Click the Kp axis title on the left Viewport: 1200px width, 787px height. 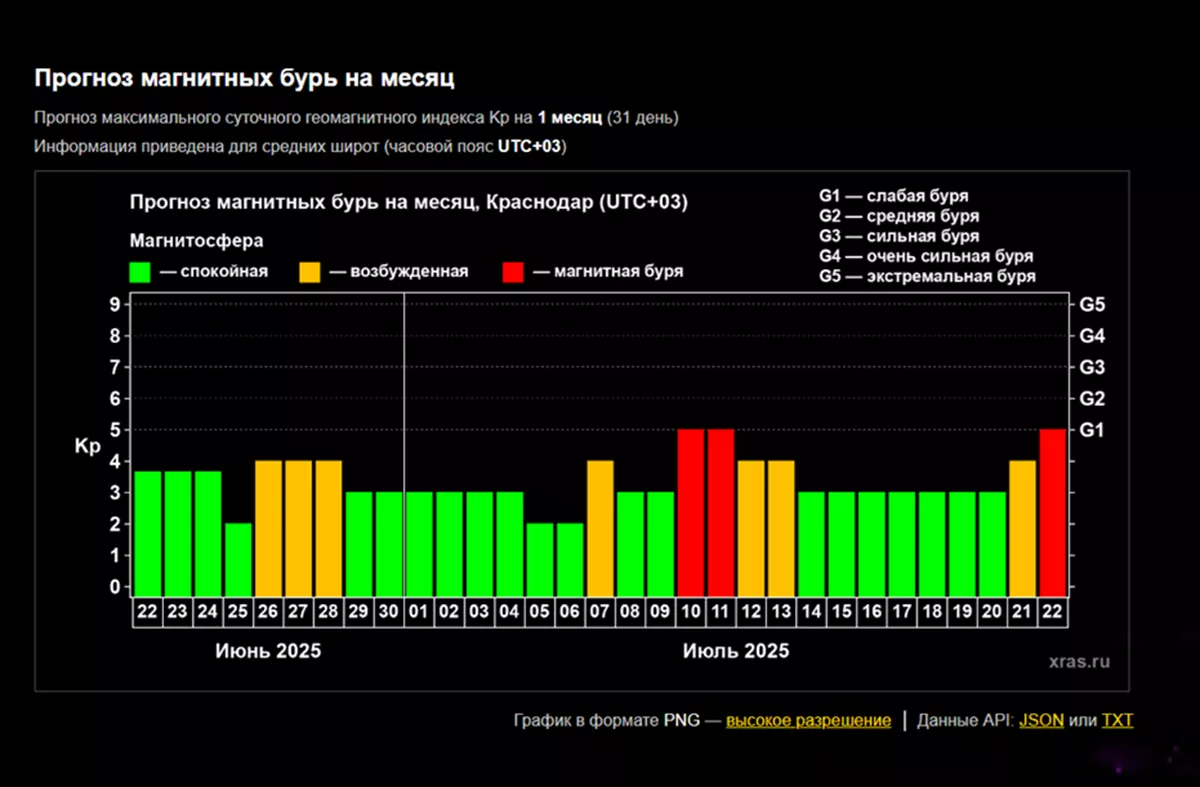click(x=88, y=446)
